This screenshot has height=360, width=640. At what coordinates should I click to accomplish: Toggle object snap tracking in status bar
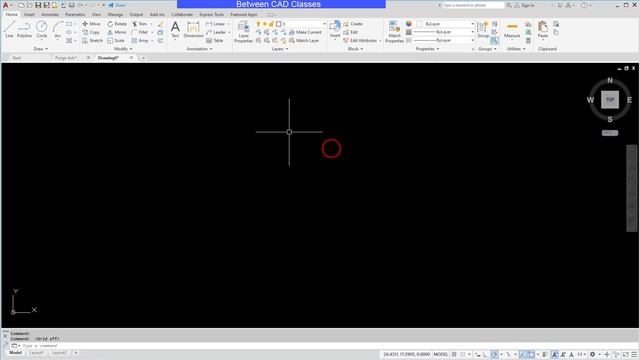pos(523,354)
